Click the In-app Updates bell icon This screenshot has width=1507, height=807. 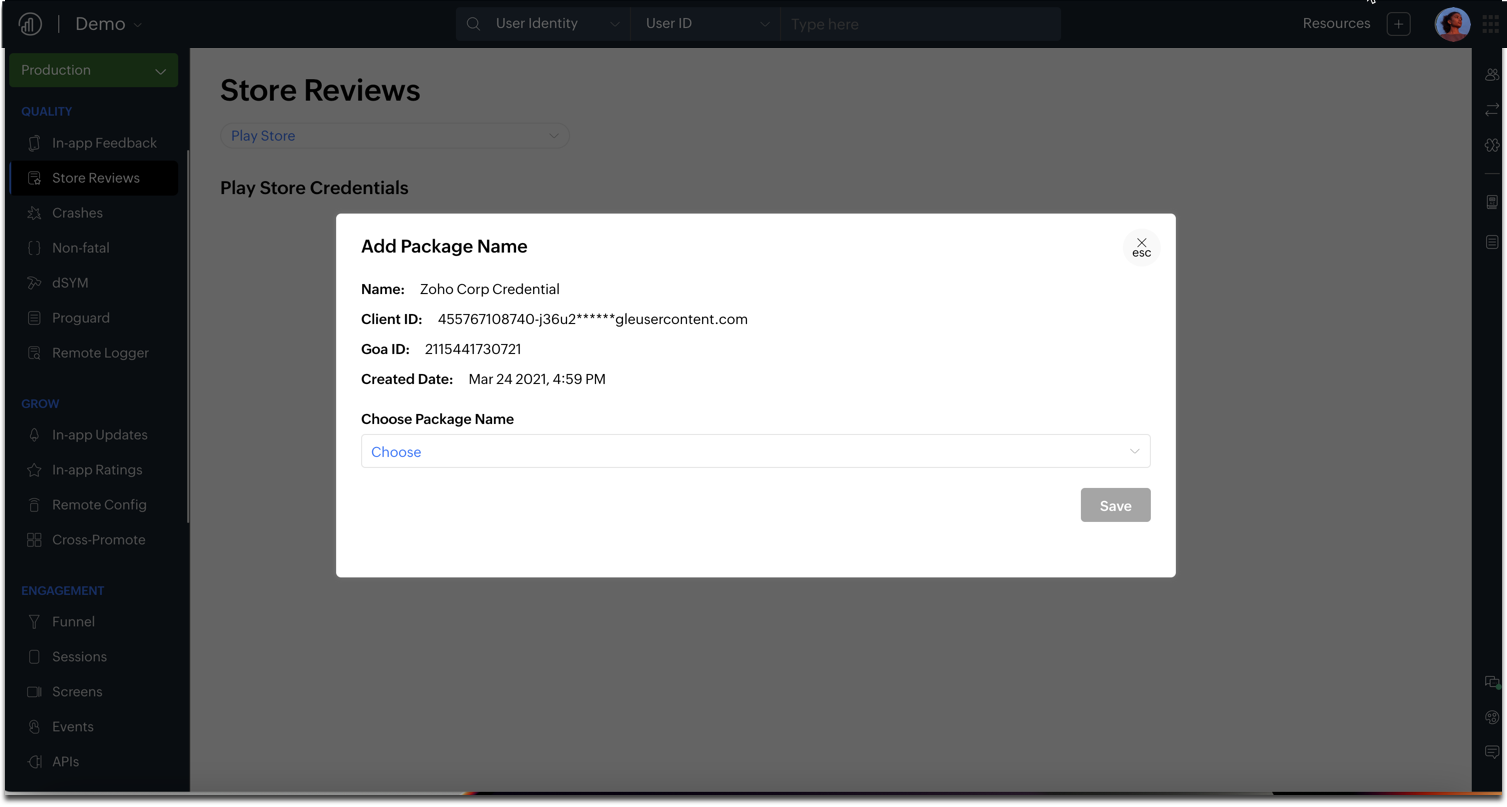tap(34, 435)
